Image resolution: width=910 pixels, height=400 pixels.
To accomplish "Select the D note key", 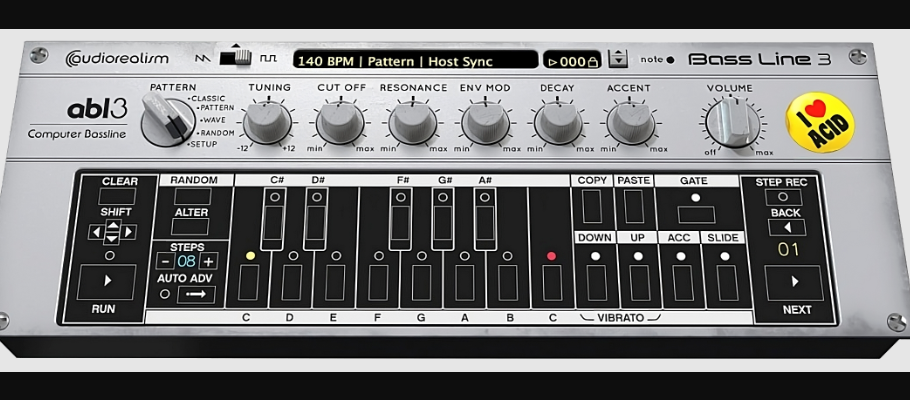I will pos(292,283).
